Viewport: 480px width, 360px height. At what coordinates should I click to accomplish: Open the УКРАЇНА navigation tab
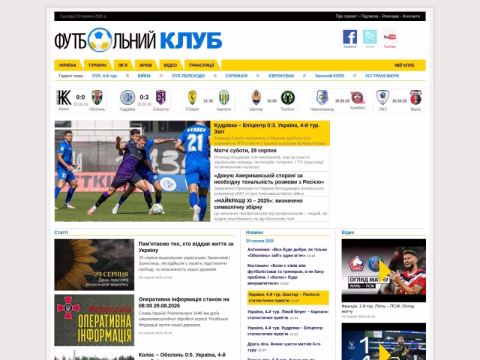click(68, 65)
